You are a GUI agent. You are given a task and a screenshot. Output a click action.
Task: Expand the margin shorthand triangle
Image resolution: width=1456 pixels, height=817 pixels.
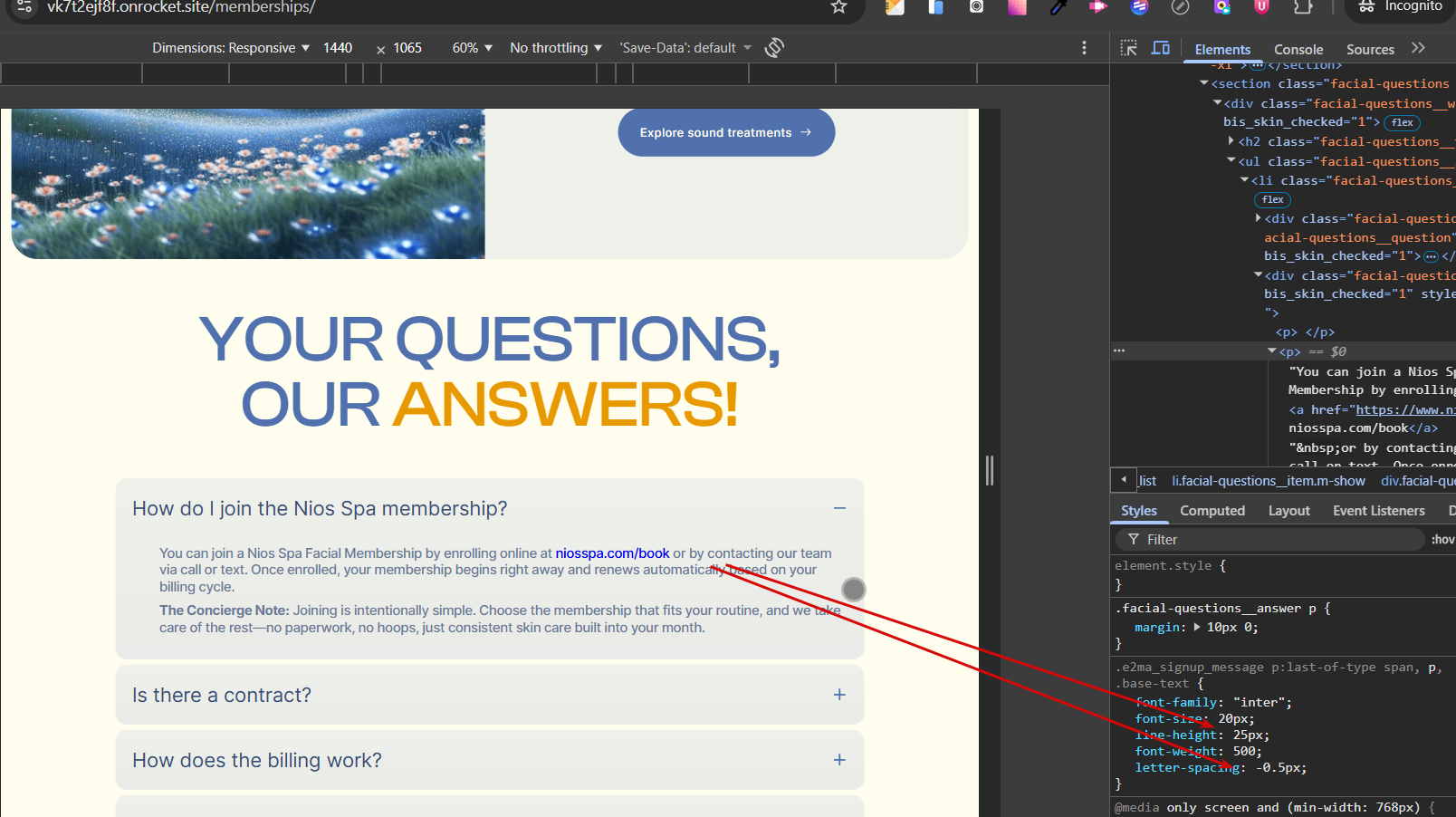pyautogui.click(x=1197, y=627)
